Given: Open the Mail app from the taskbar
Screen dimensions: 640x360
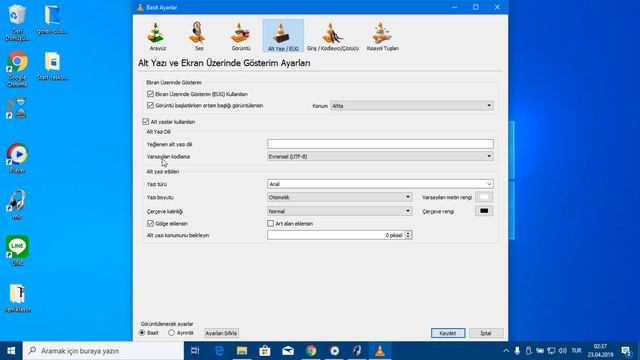Looking at the screenshot, I should pos(288,351).
